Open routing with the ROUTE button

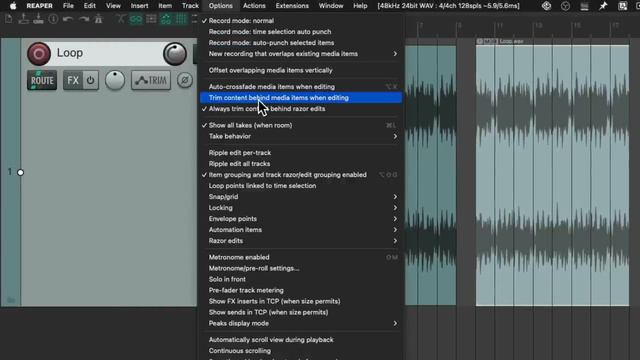point(42,80)
